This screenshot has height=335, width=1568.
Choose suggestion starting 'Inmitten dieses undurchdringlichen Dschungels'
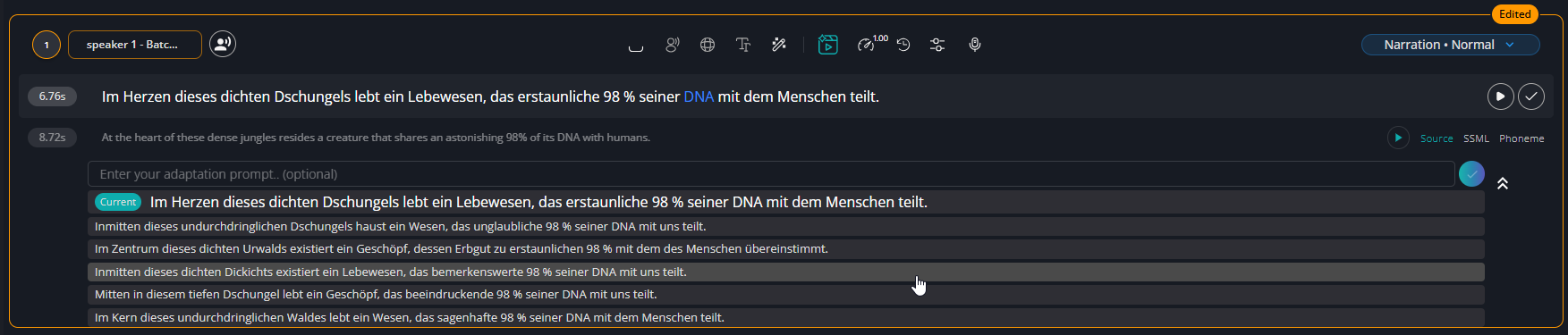786,226
